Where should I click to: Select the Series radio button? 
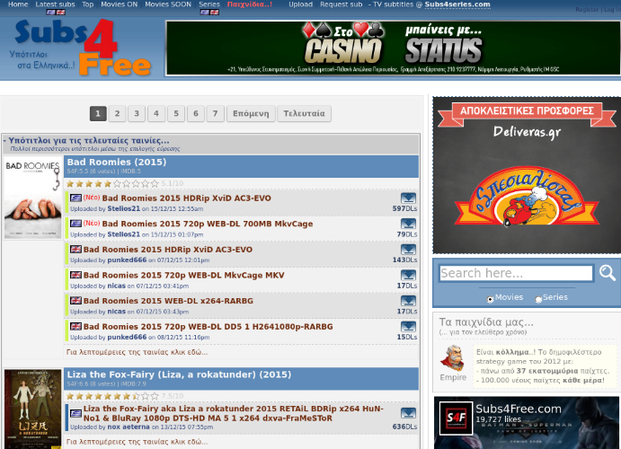click(x=538, y=299)
